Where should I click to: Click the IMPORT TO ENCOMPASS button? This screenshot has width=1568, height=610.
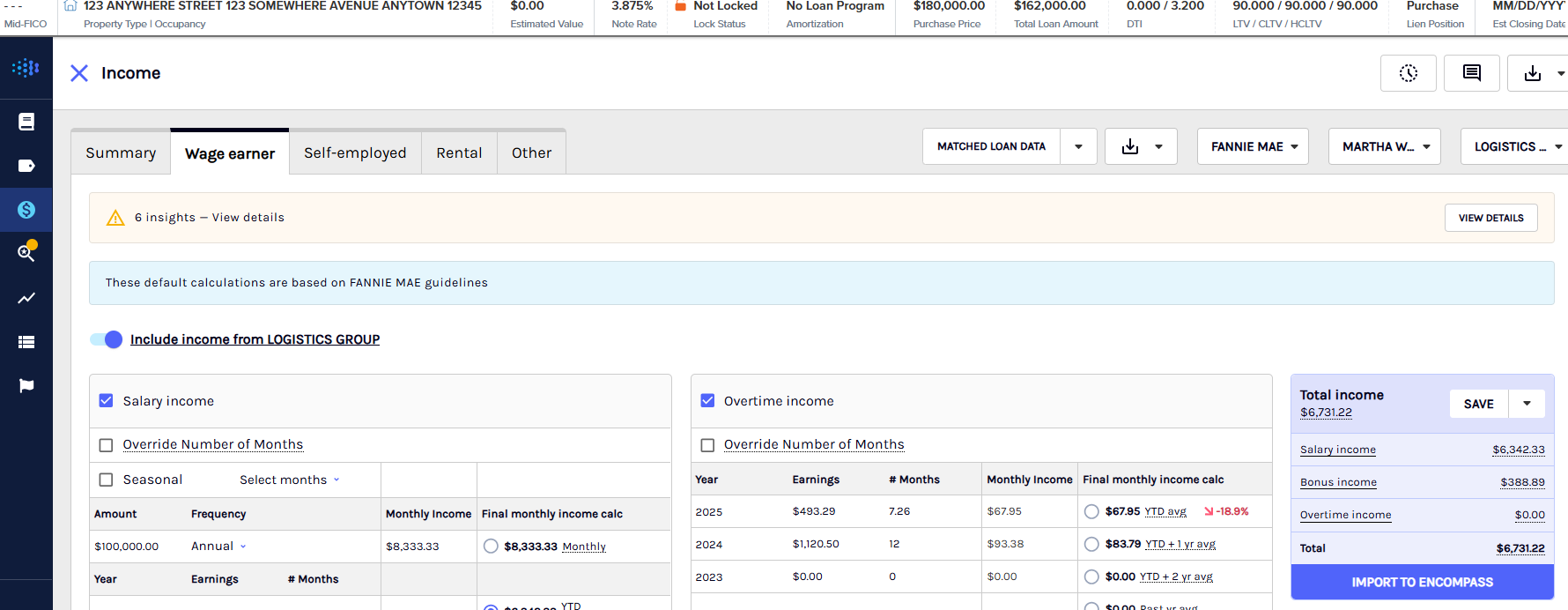tap(1422, 582)
